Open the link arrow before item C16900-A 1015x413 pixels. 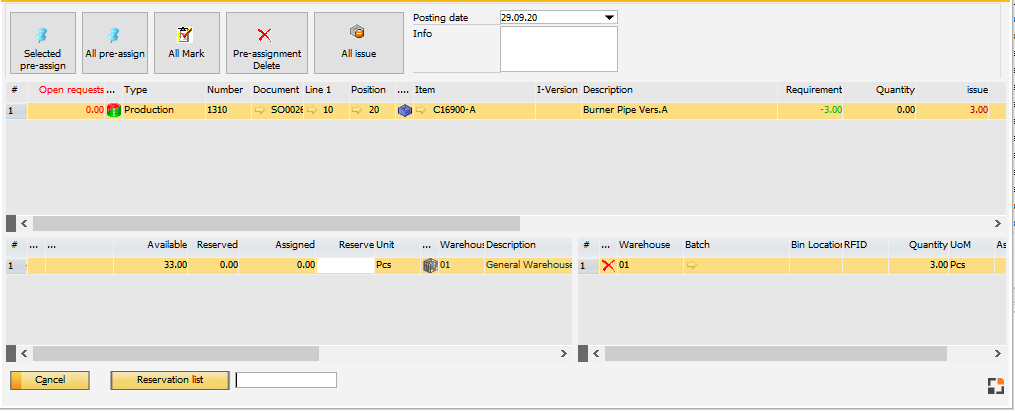pos(421,110)
